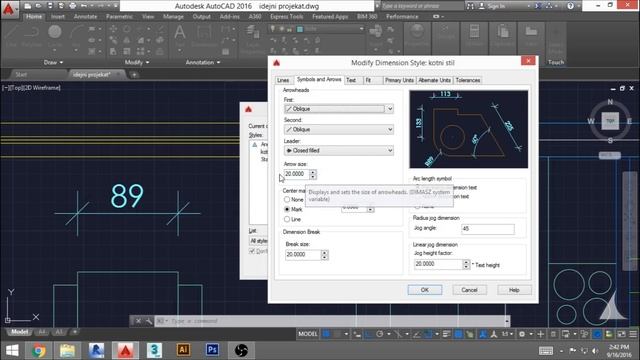The width and height of the screenshot is (640, 360).
Task: Open the Insert ribbon tab
Action: pos(58,17)
